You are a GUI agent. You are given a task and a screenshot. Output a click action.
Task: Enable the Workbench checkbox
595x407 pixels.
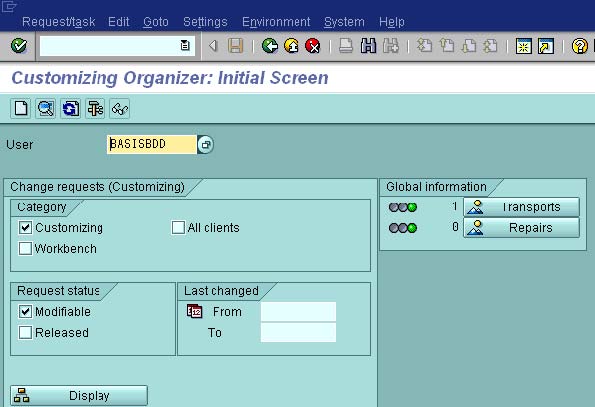[x=25, y=248]
